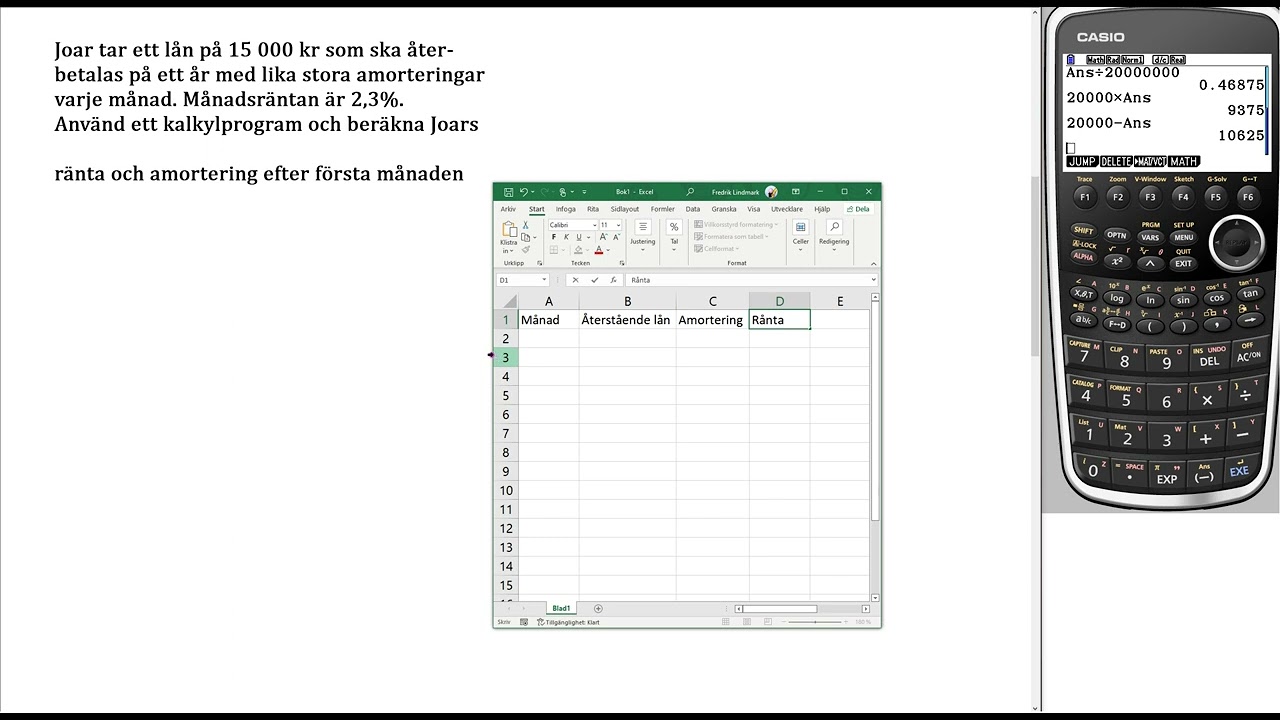This screenshot has height=720, width=1280.
Task: Select column header C
Action: pyautogui.click(x=712, y=301)
